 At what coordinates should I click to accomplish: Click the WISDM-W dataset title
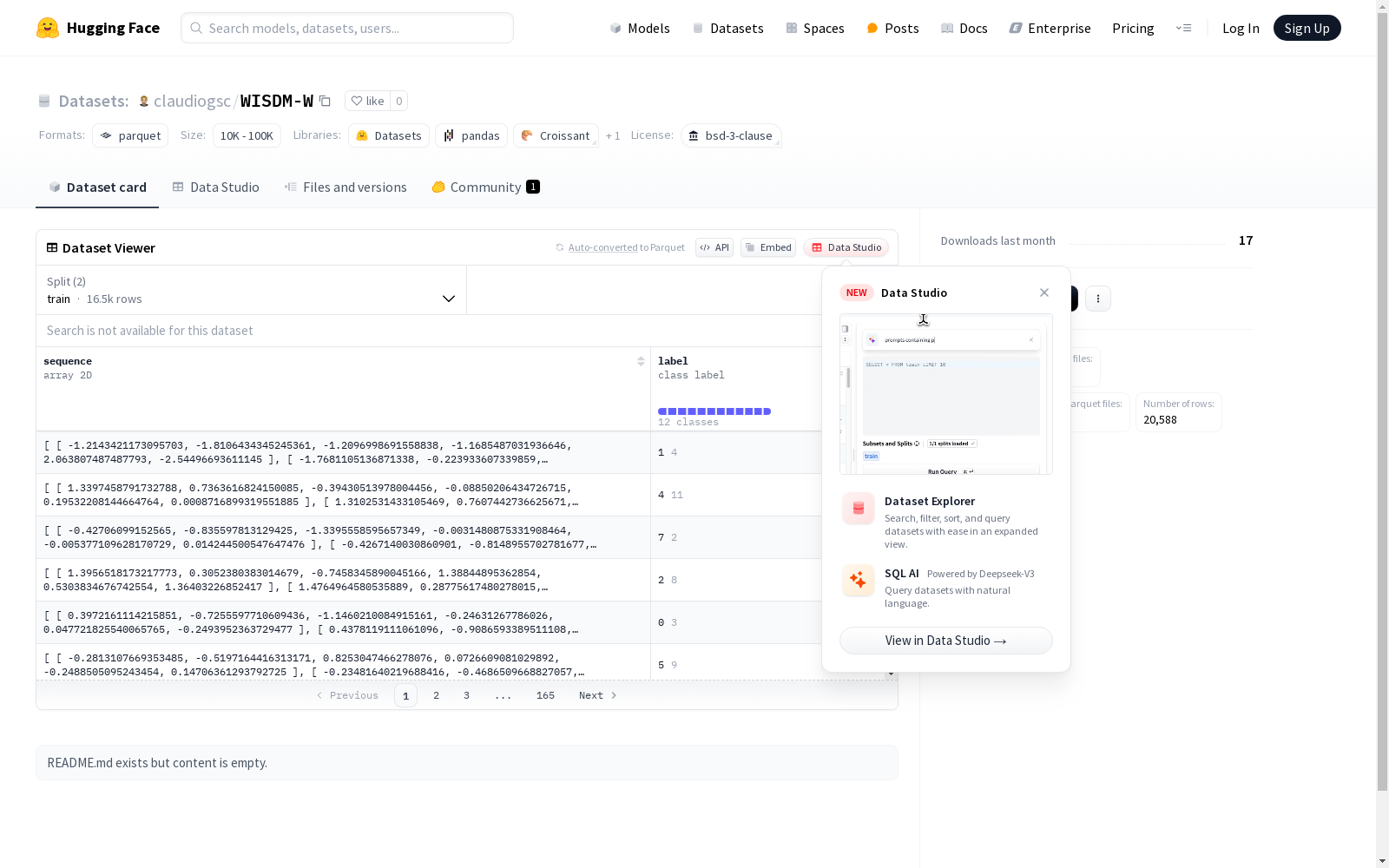pyautogui.click(x=277, y=101)
